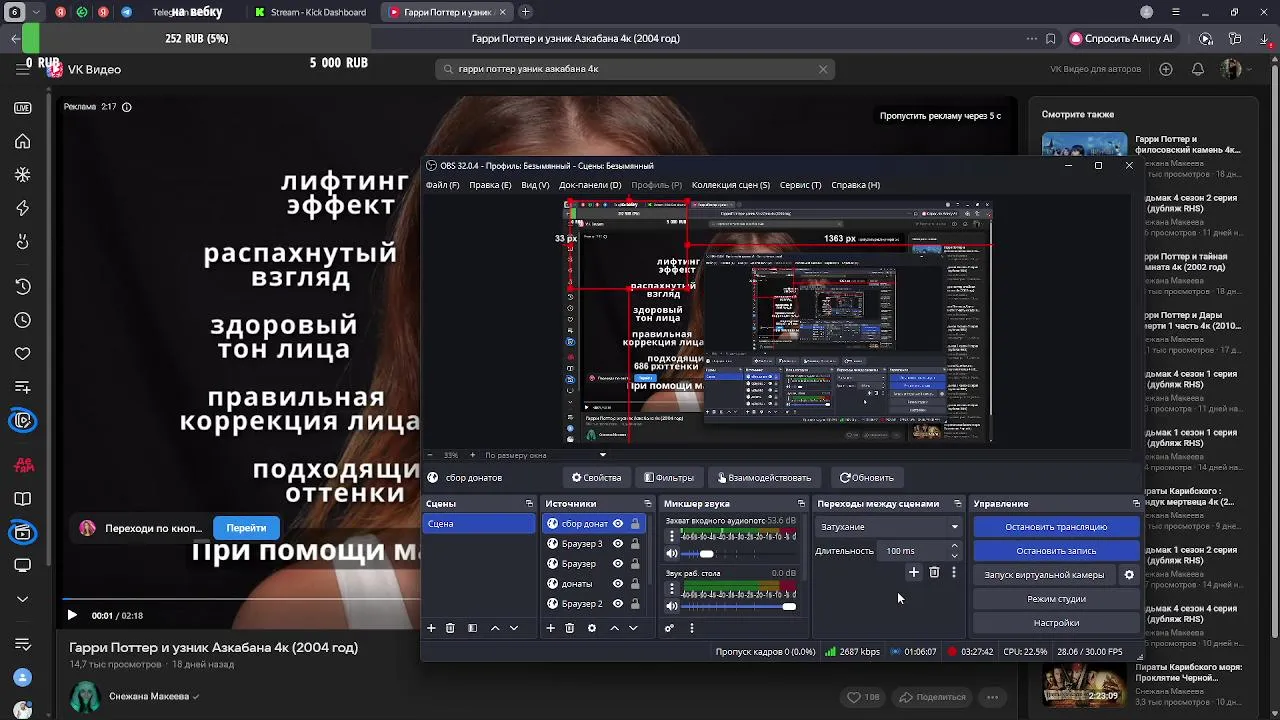1280x720 pixels.
Task: Open transition properties three-dot menu
Action: 954,573
